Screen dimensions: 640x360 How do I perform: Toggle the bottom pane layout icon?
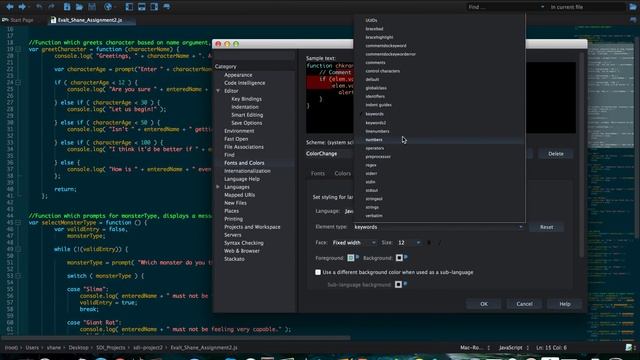142,7
